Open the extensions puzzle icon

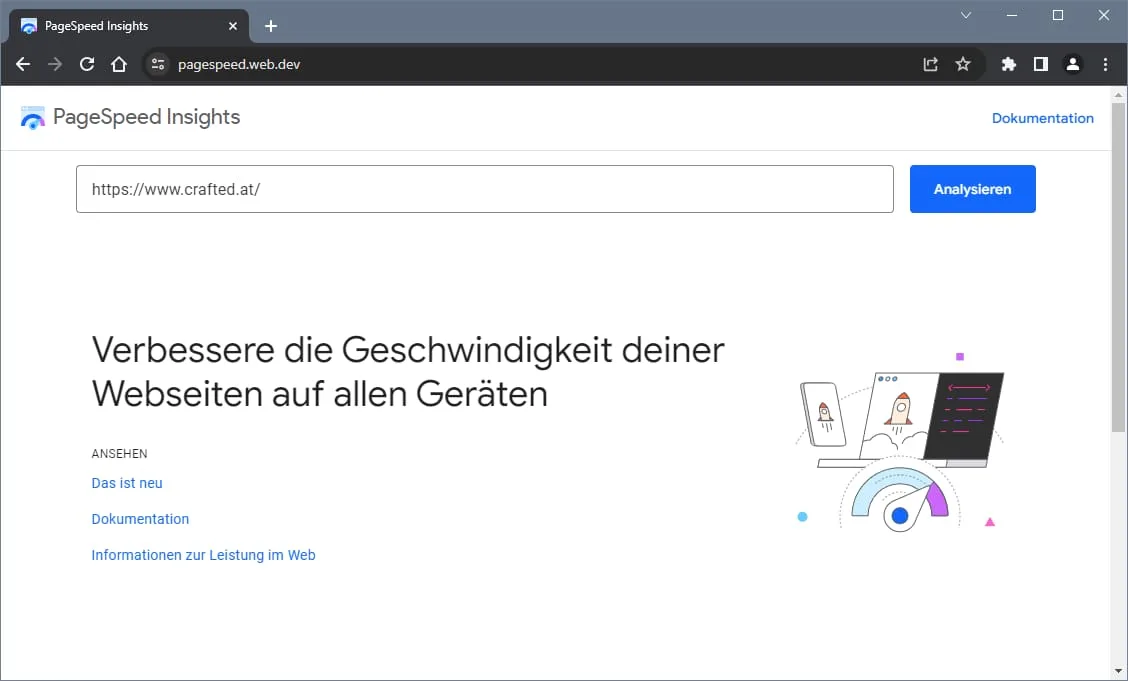click(x=1009, y=65)
